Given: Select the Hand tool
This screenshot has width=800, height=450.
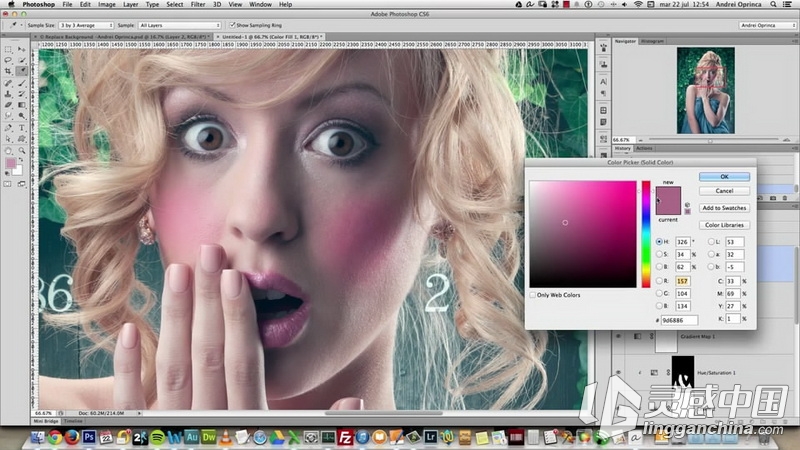Looking at the screenshot, I should (9, 151).
